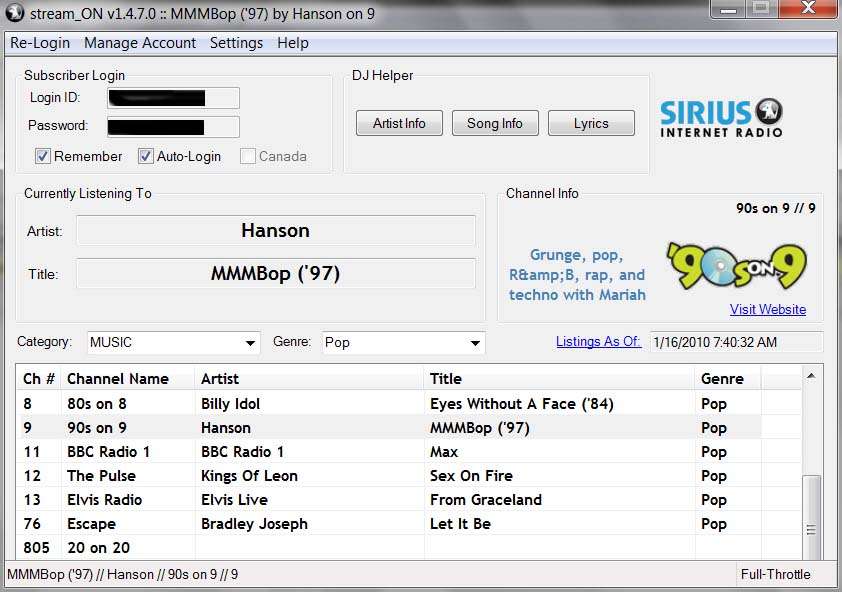Click the scrollbar up arrow in channel list

coord(811,376)
